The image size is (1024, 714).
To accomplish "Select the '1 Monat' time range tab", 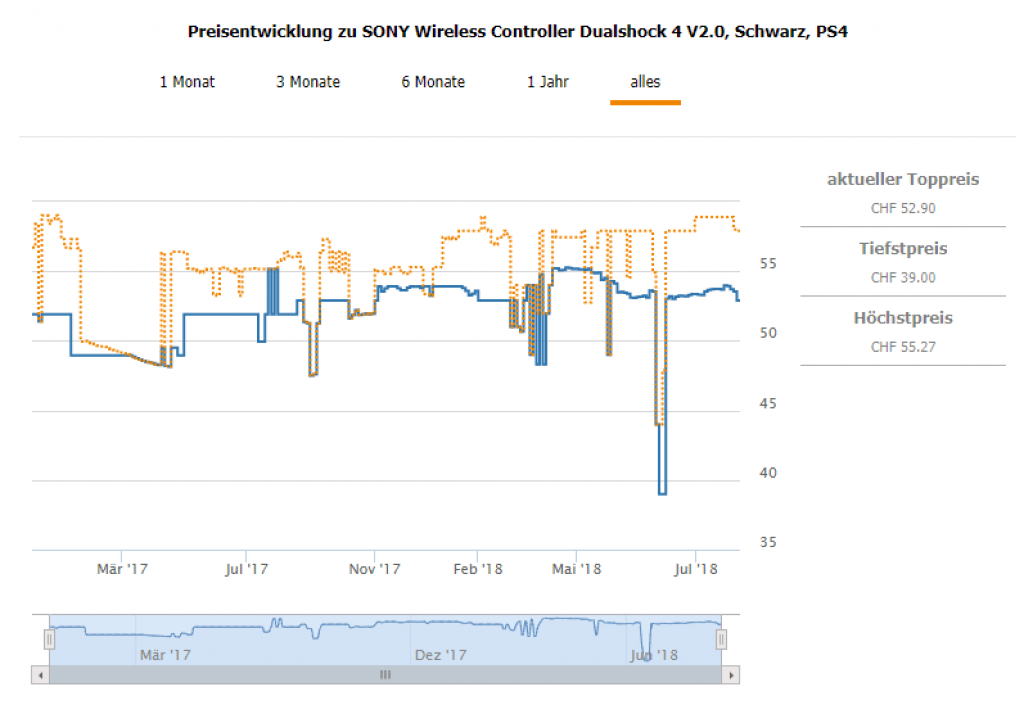I will (187, 82).
